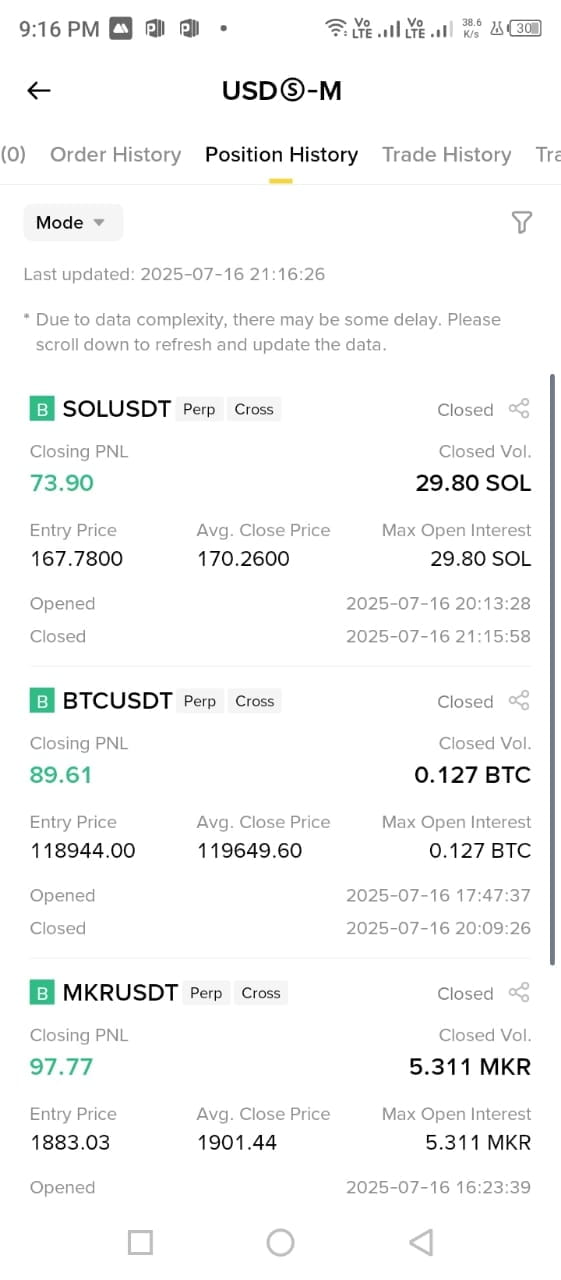Tap Android home circle button
This screenshot has height=1280, width=561.
tap(280, 1242)
